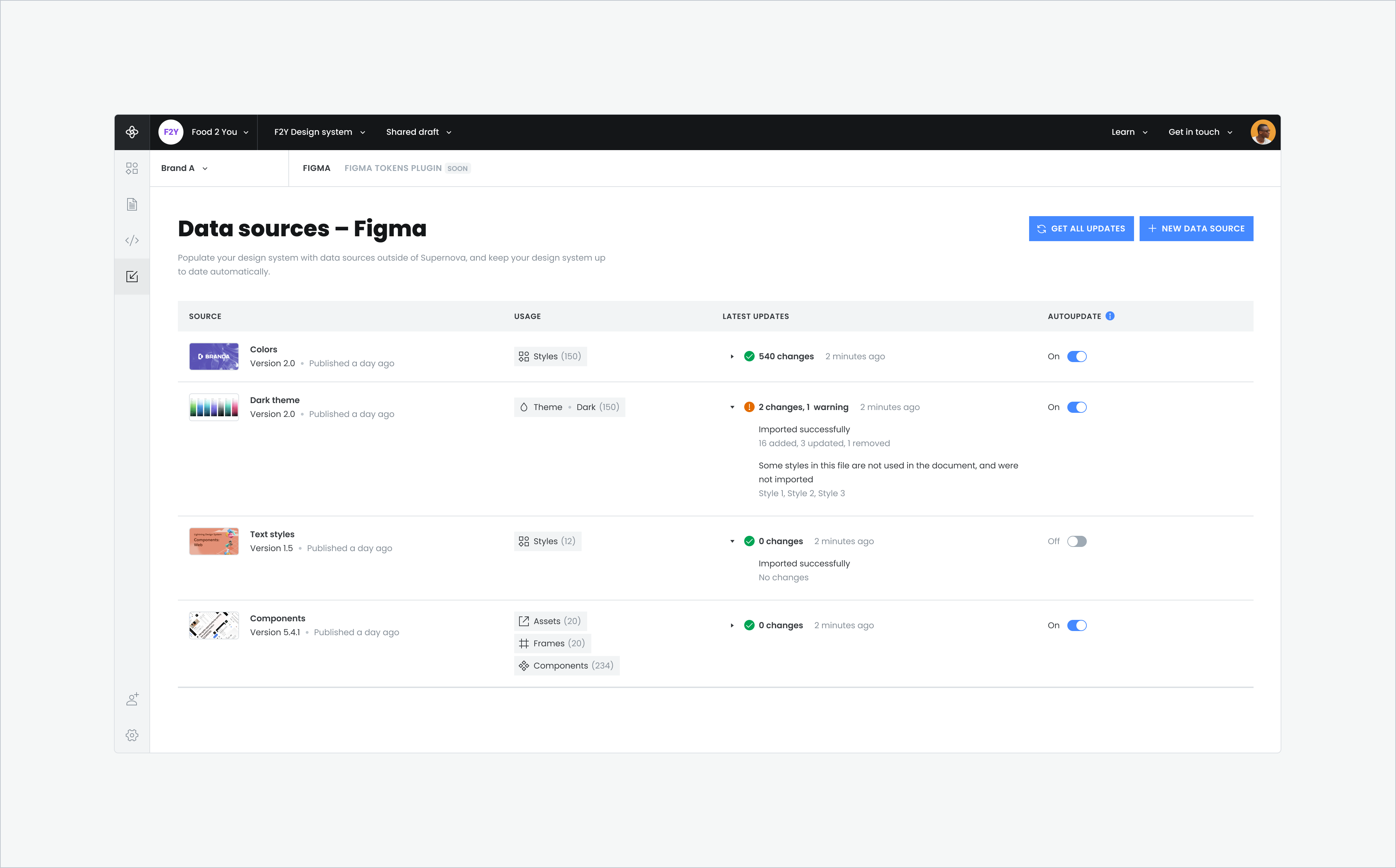The width and height of the screenshot is (1396, 868).
Task: Switch to FIGMA TOKENS PLUGIN tab
Action: 393,168
